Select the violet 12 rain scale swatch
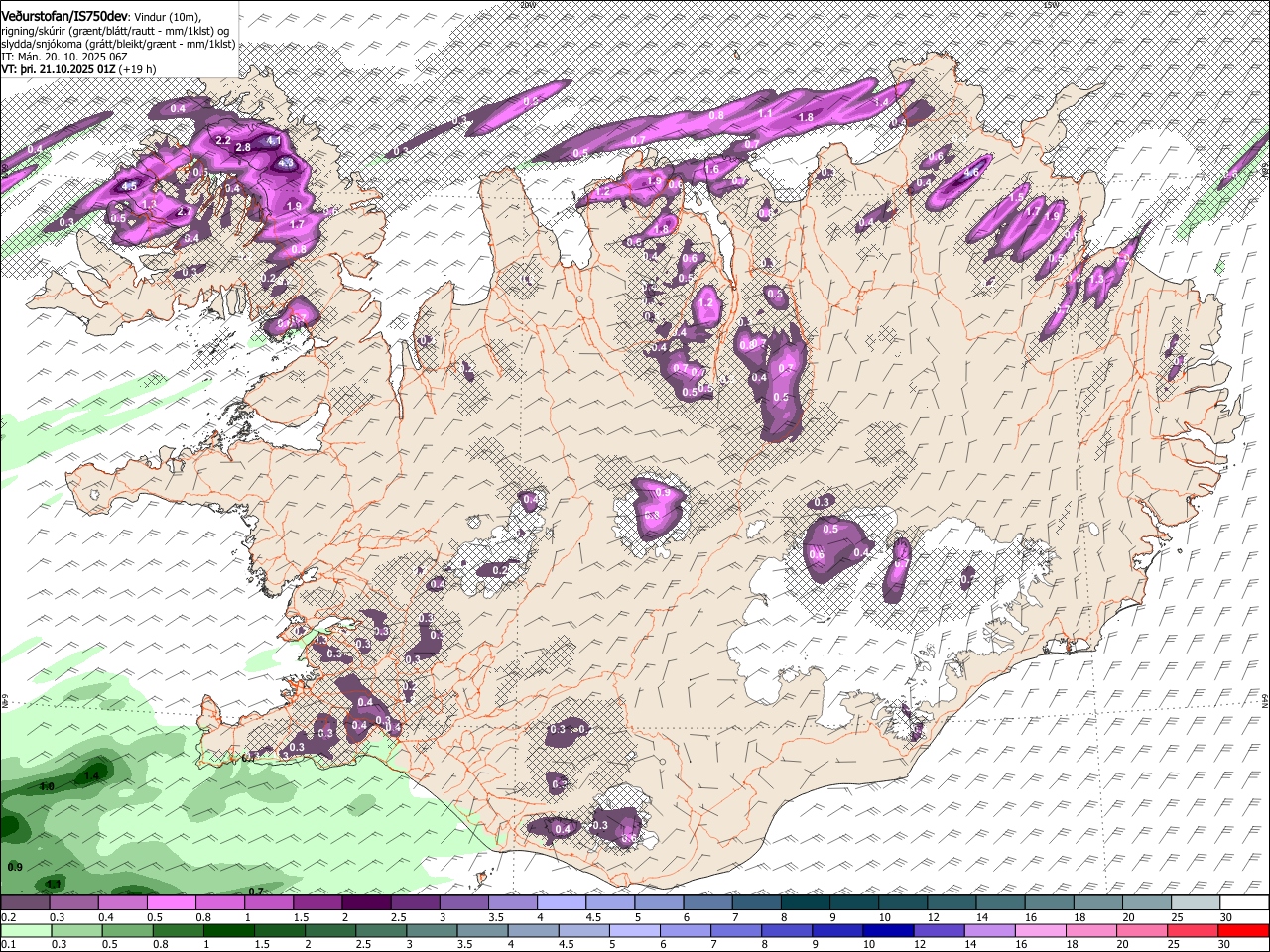Viewport: 1270px width, 952px height. [939, 931]
